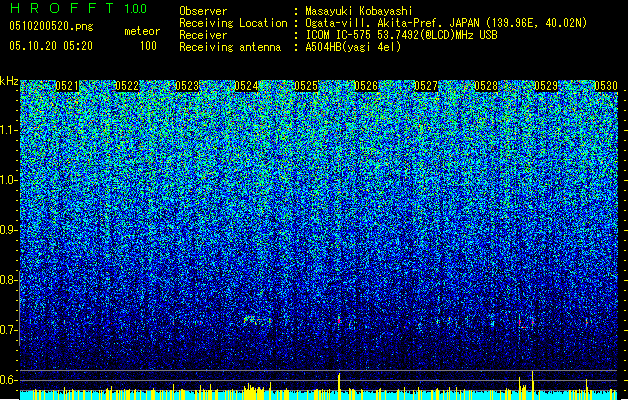Click the tall yellow power spike near 0529
This screenshot has height=400, width=629.
tap(533, 381)
